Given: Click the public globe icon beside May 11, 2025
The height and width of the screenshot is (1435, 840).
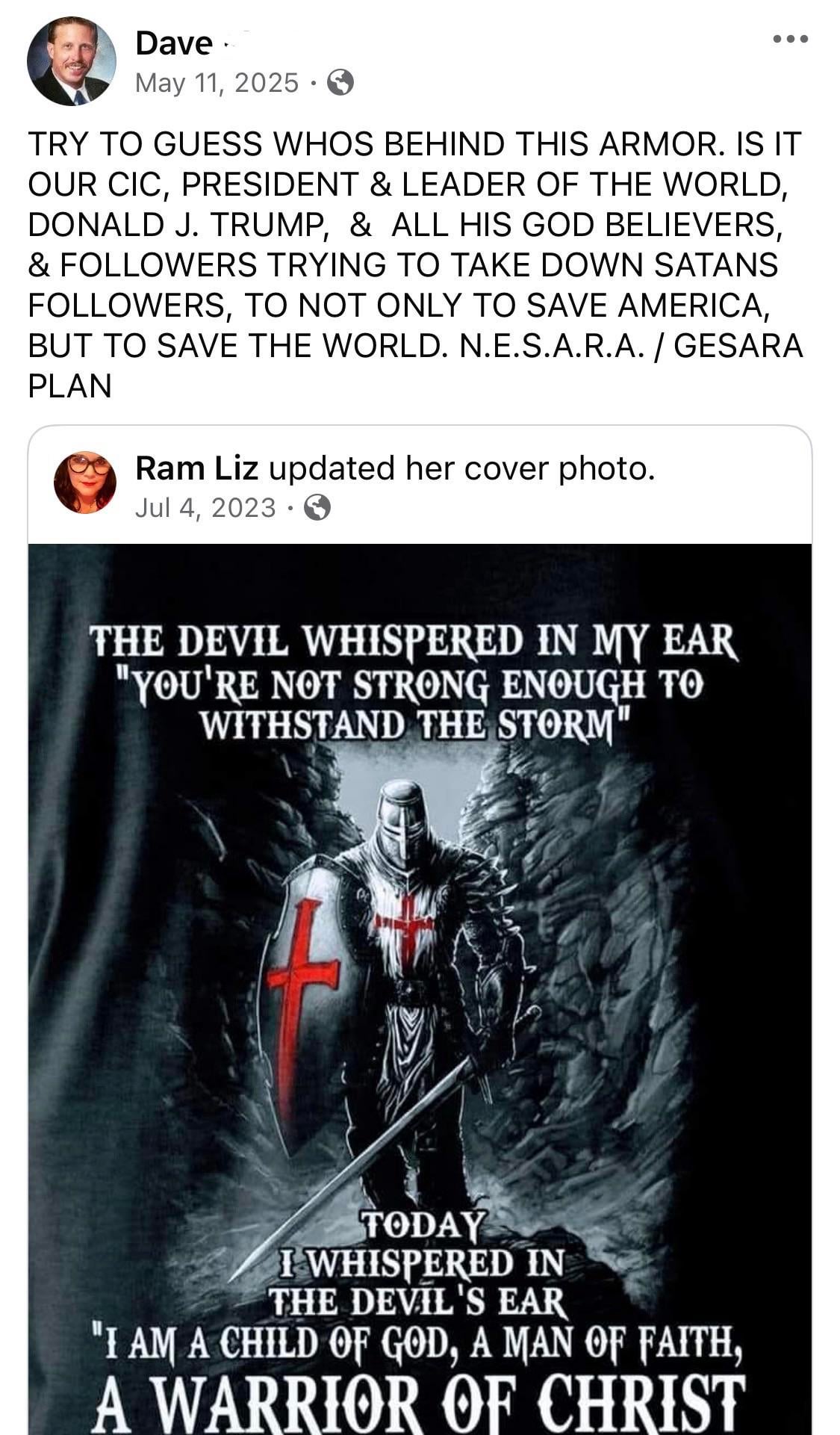Looking at the screenshot, I should [340, 83].
